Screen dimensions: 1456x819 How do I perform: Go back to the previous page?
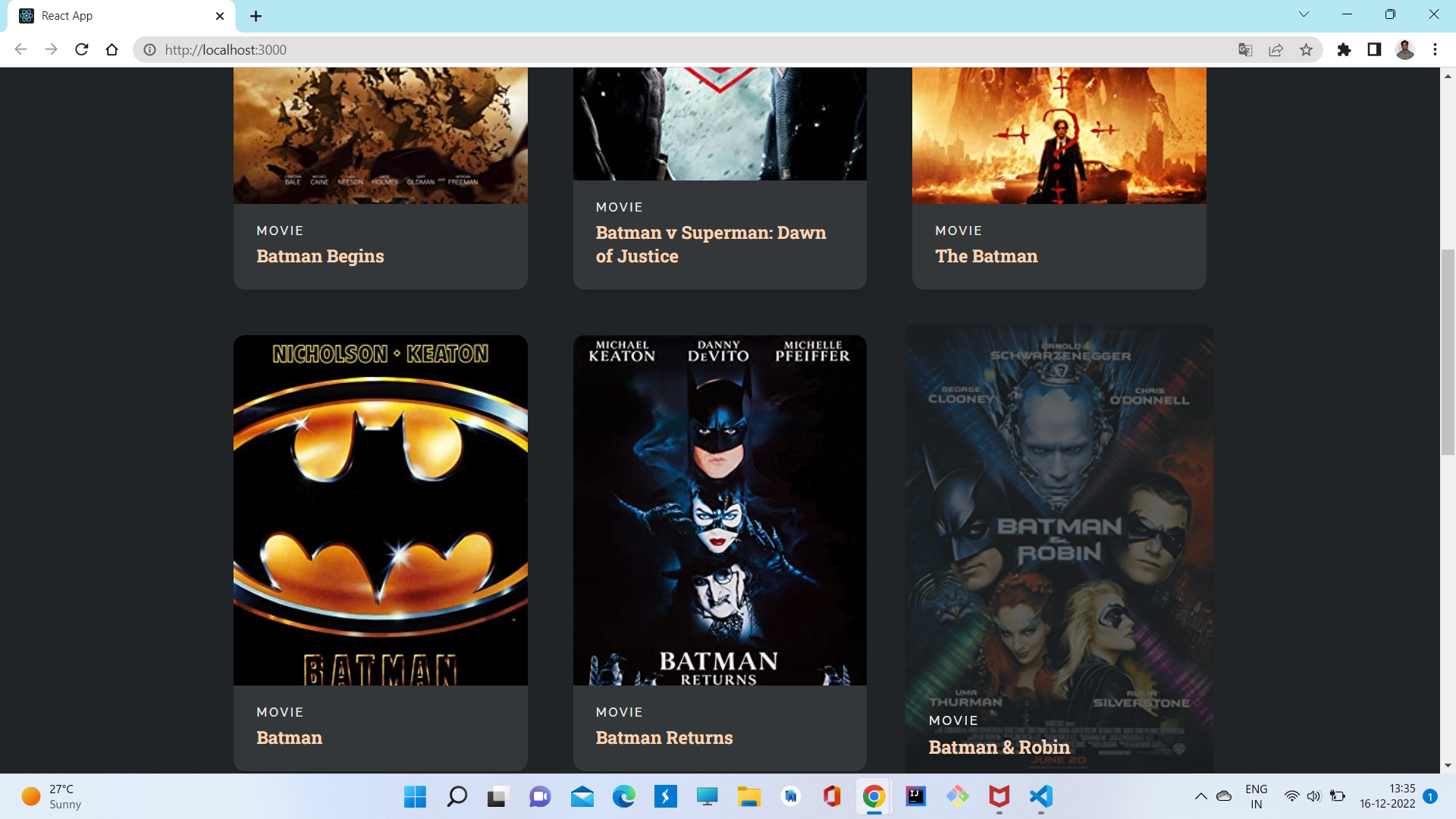tap(20, 49)
